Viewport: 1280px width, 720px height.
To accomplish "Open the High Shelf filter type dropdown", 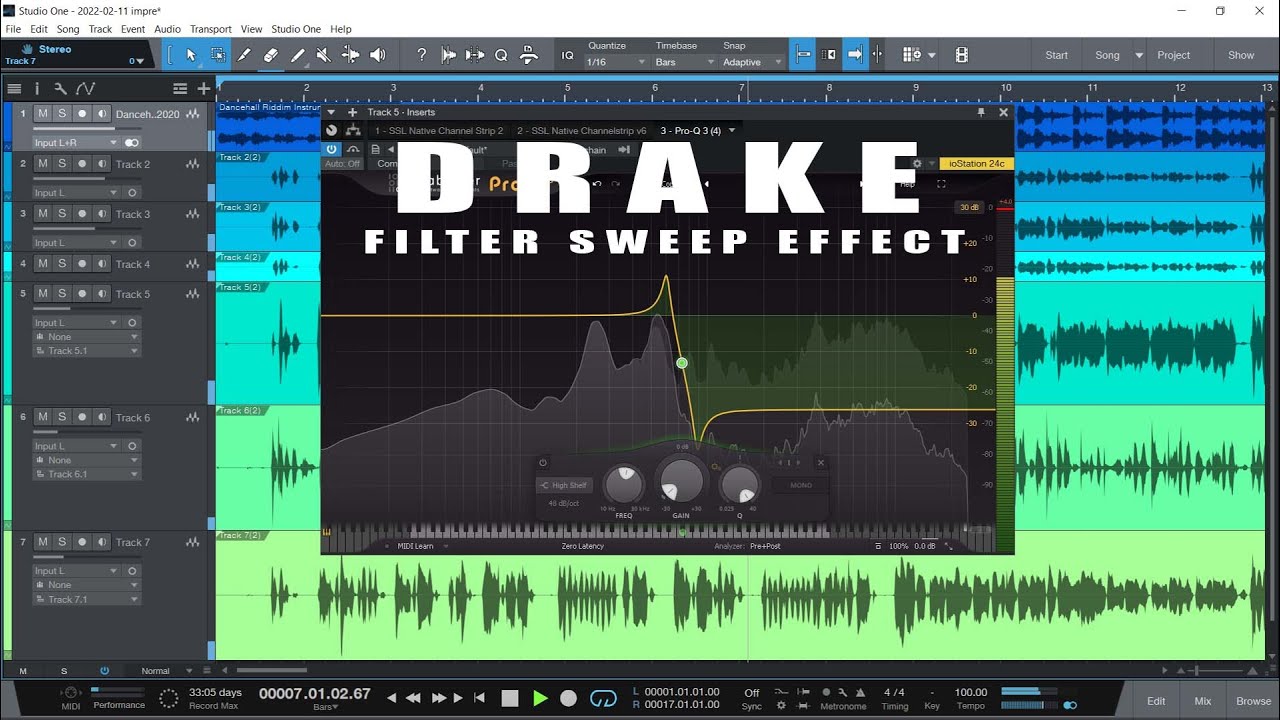I will coord(565,485).
